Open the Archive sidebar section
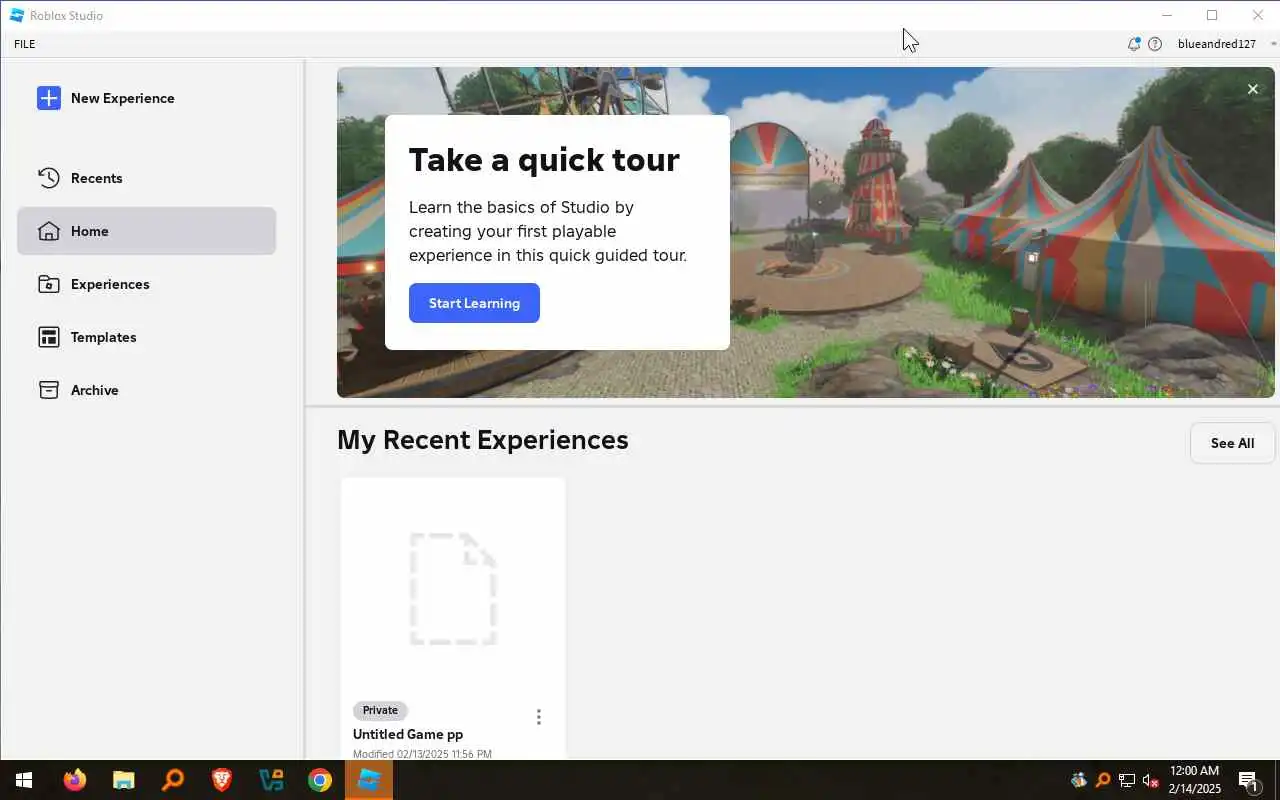Viewport: 1280px width, 800px height. coord(146,390)
